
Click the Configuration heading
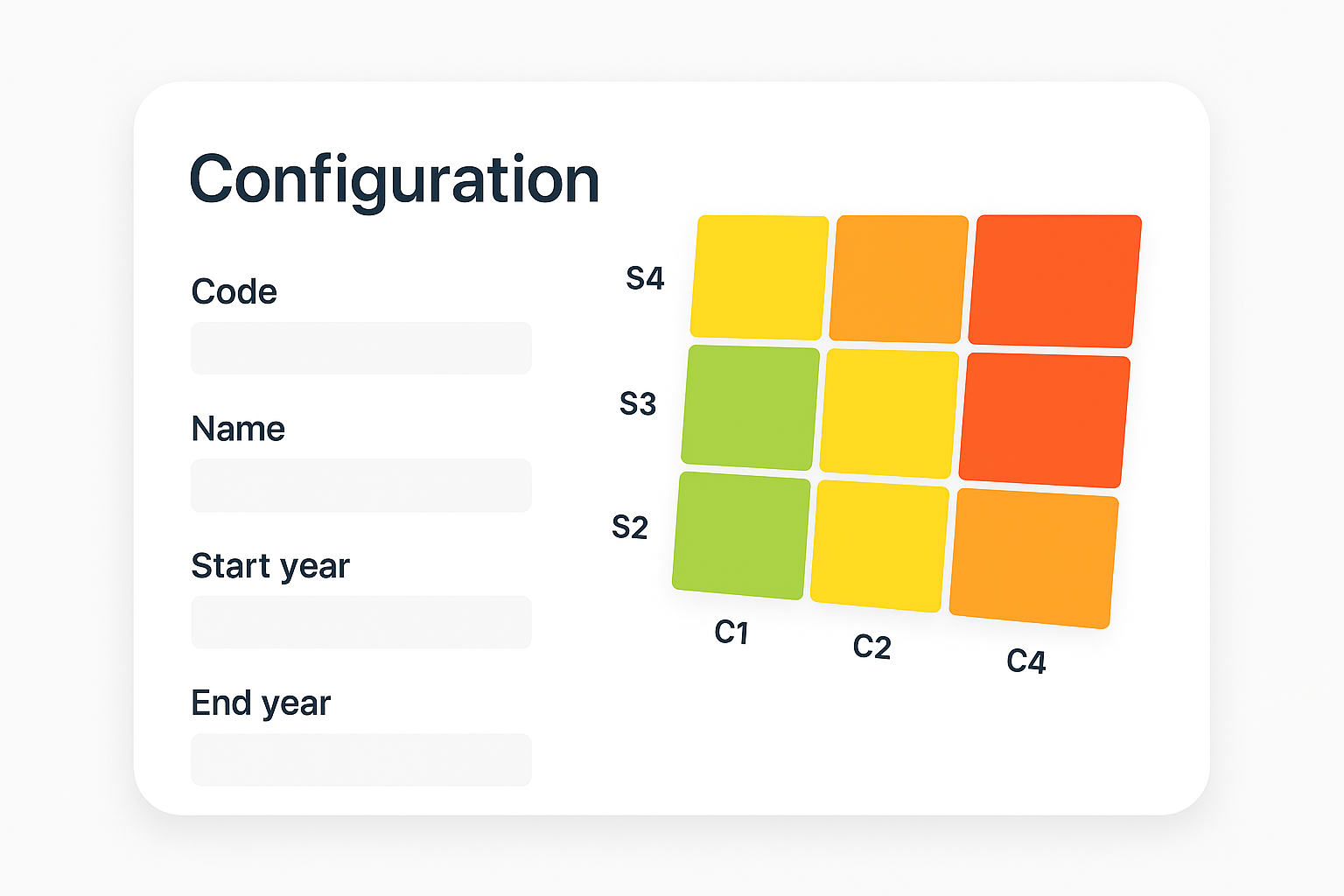[395, 180]
